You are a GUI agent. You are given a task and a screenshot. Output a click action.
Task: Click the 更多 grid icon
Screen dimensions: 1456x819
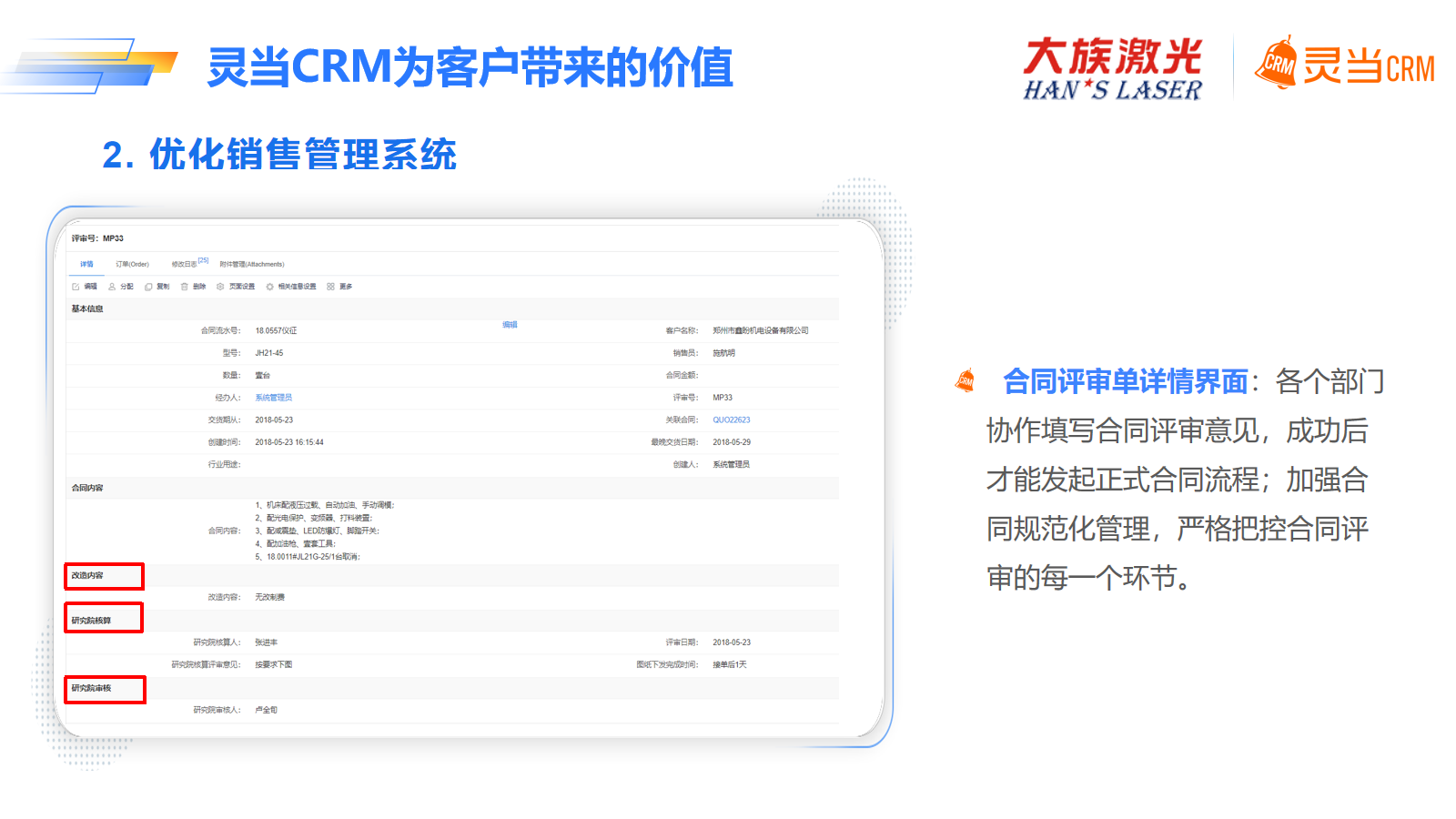point(331,287)
